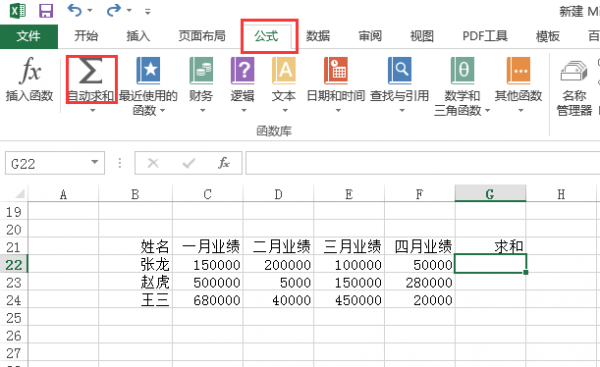This screenshot has width=600, height=367.
Task: Click the confirm checkmark in formula bar
Action: (189, 163)
